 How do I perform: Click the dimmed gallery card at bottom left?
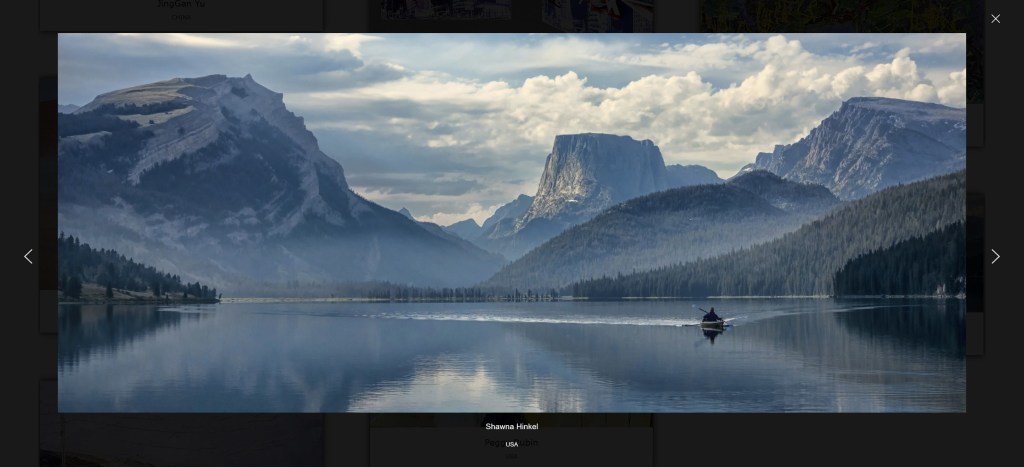180,440
